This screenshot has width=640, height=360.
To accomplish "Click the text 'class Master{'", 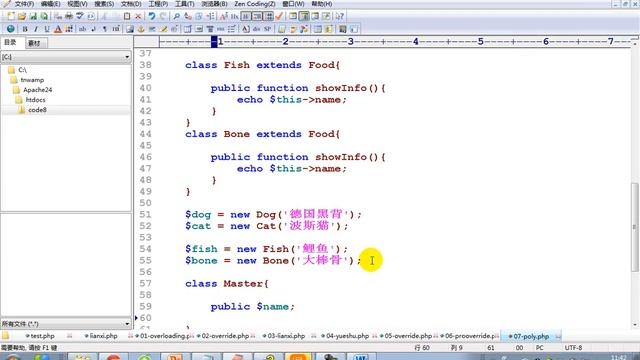I will pyautogui.click(x=227, y=284).
